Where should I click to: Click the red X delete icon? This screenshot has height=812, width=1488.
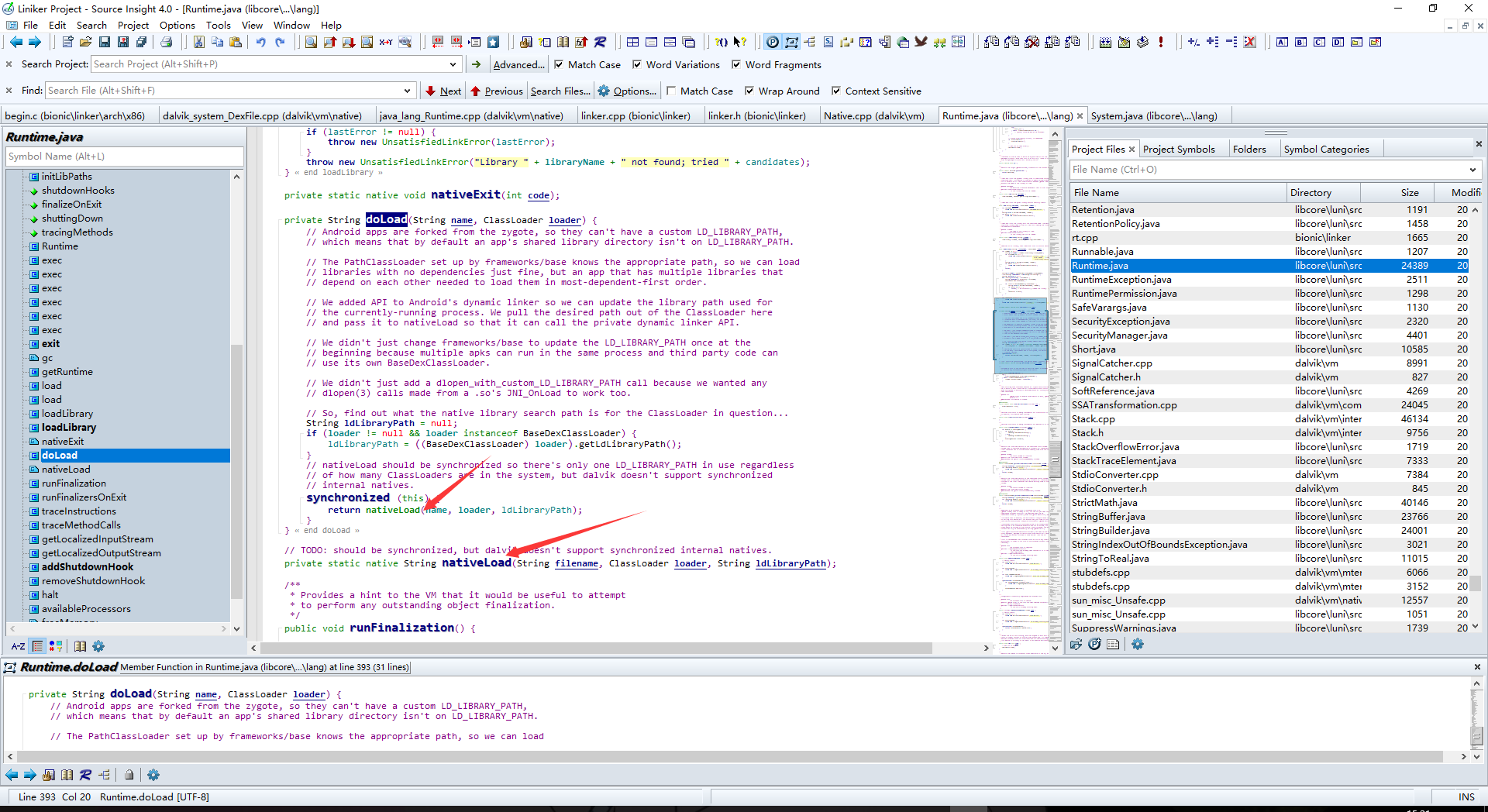pyautogui.click(x=1249, y=42)
